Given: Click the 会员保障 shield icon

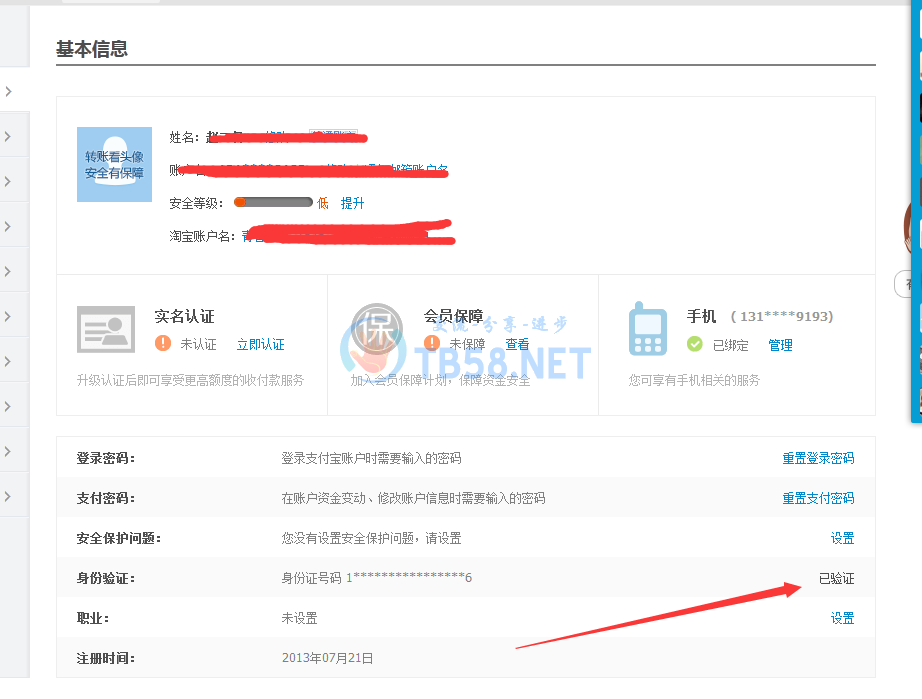Looking at the screenshot, I should (377, 329).
